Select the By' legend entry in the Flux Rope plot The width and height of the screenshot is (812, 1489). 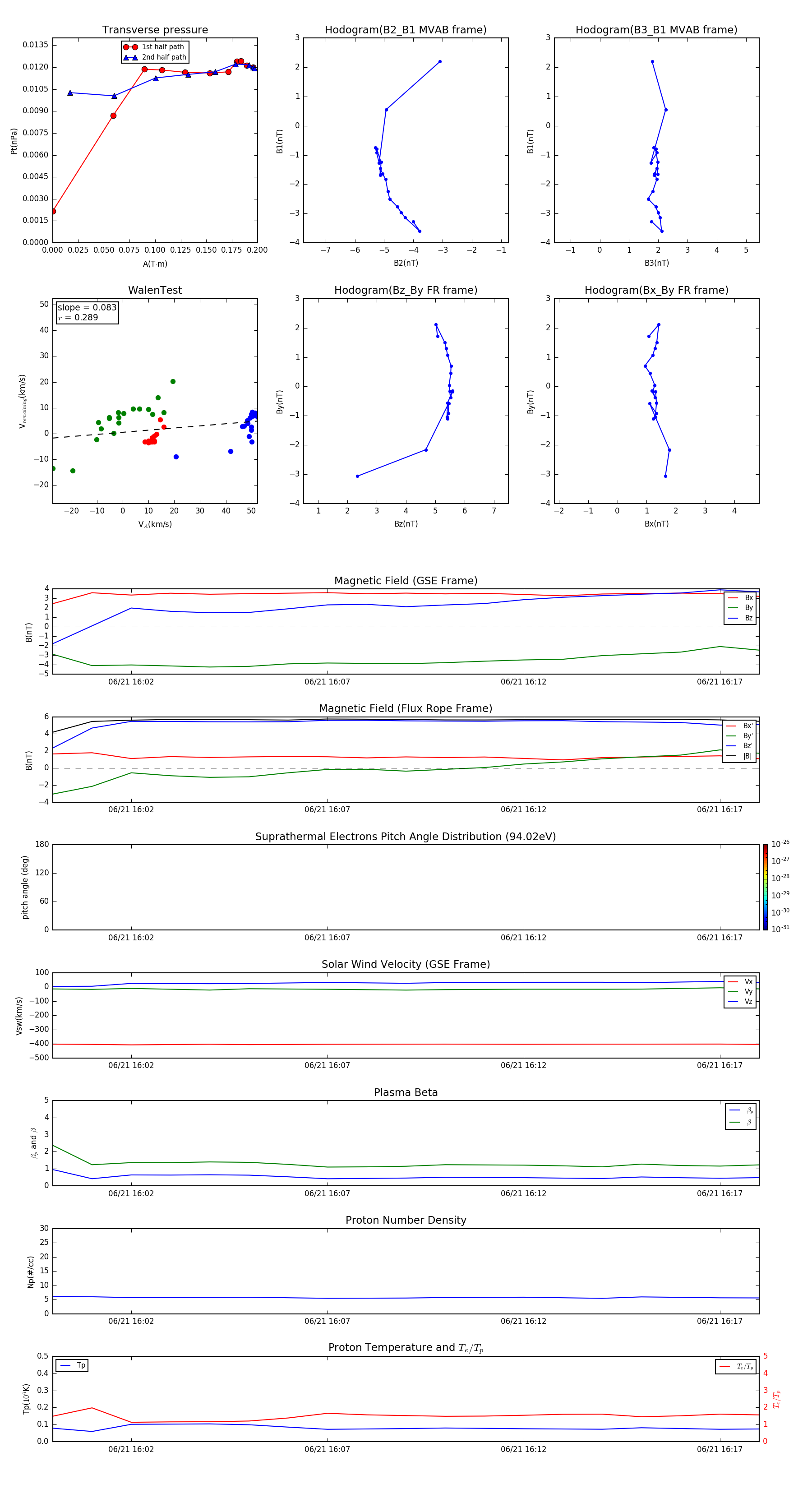click(x=739, y=736)
